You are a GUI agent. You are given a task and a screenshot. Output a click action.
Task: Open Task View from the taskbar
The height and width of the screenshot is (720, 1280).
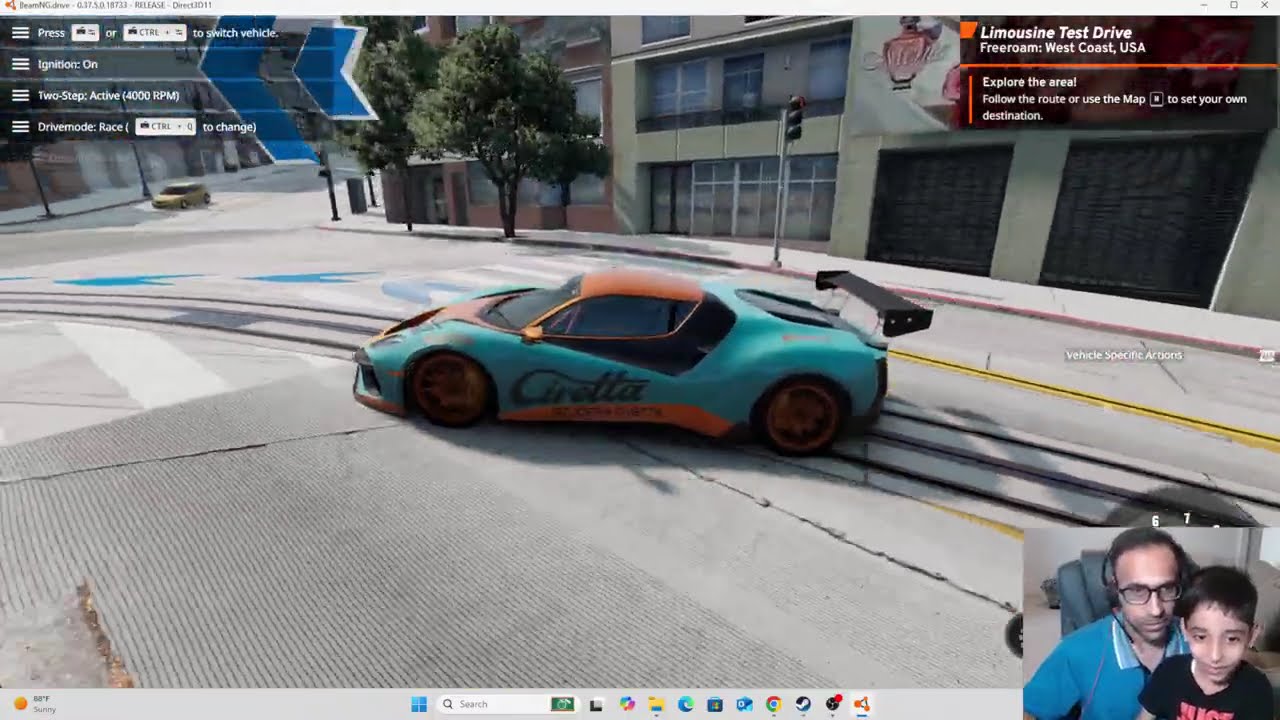point(596,704)
